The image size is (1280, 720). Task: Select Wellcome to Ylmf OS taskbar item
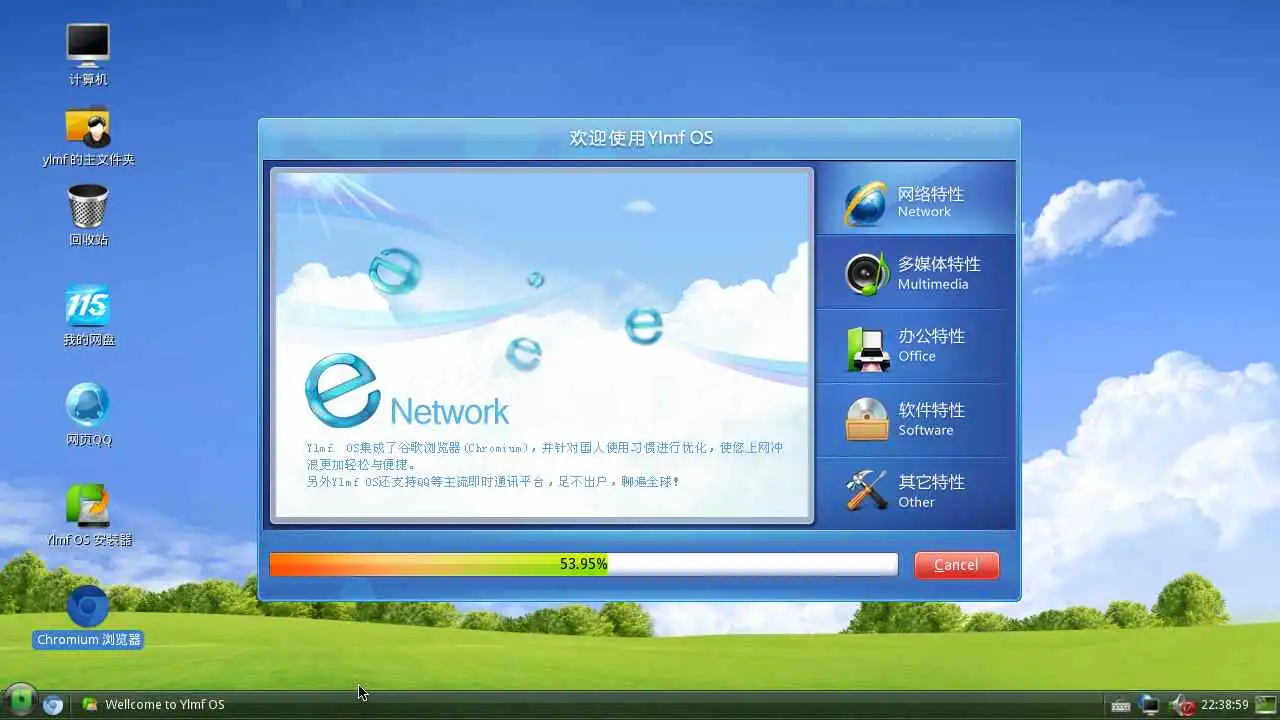click(x=154, y=704)
